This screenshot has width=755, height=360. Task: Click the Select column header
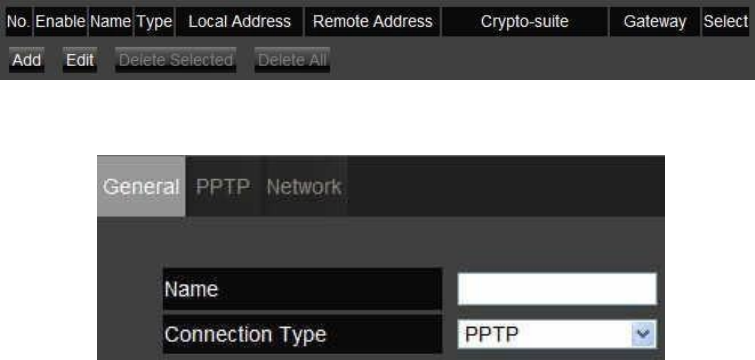[726, 22]
